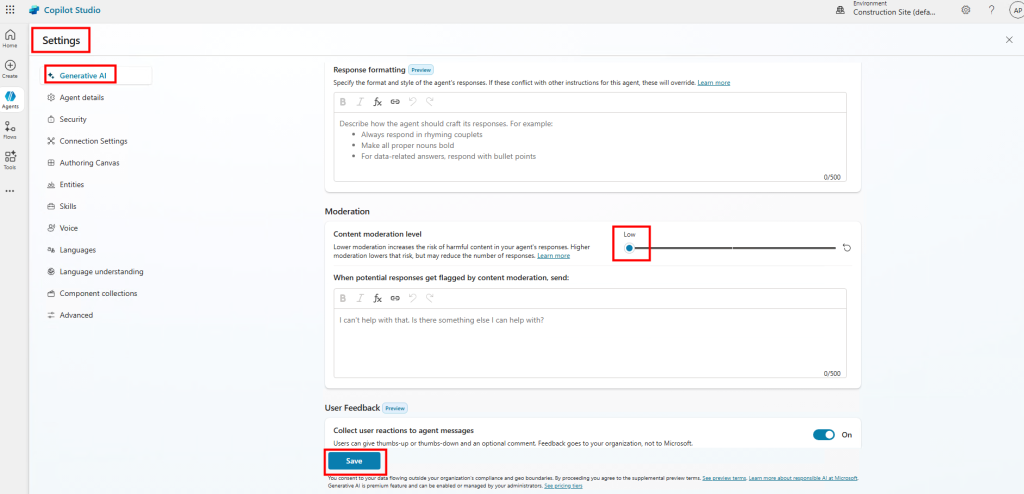The image size is (1024, 494).
Task: Open the Advanced settings section
Action: tap(76, 315)
